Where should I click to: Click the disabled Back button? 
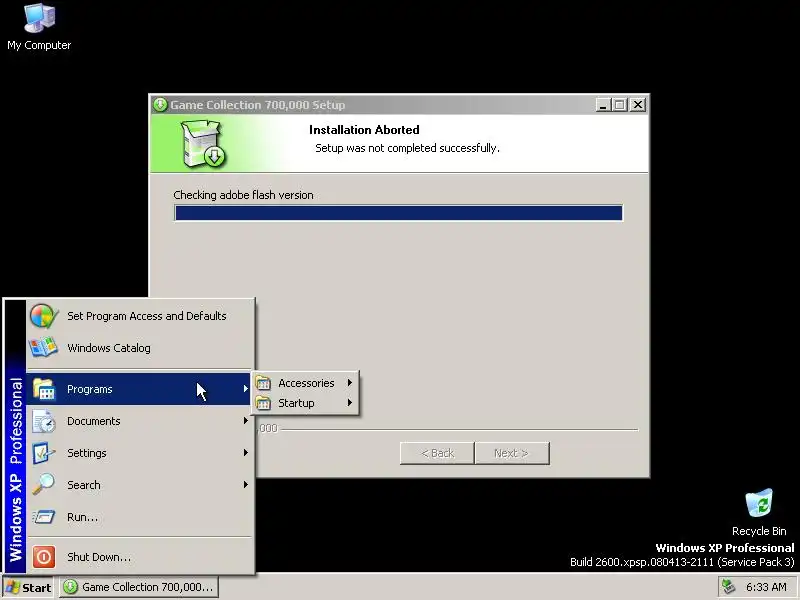point(437,453)
